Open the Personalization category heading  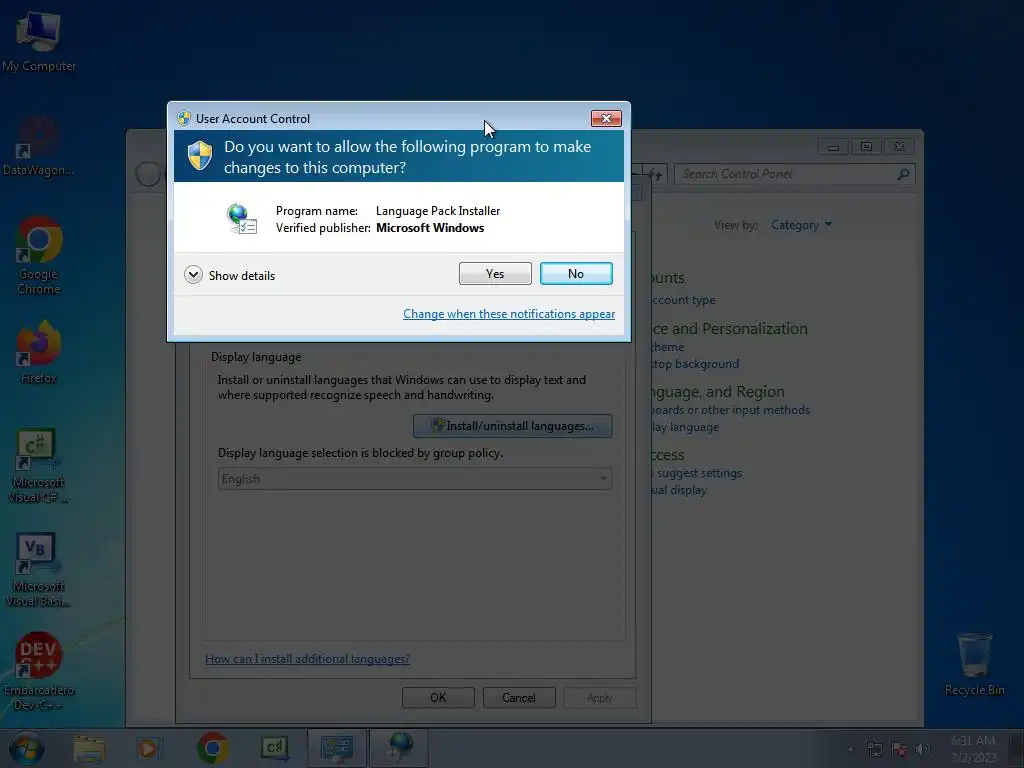(729, 328)
